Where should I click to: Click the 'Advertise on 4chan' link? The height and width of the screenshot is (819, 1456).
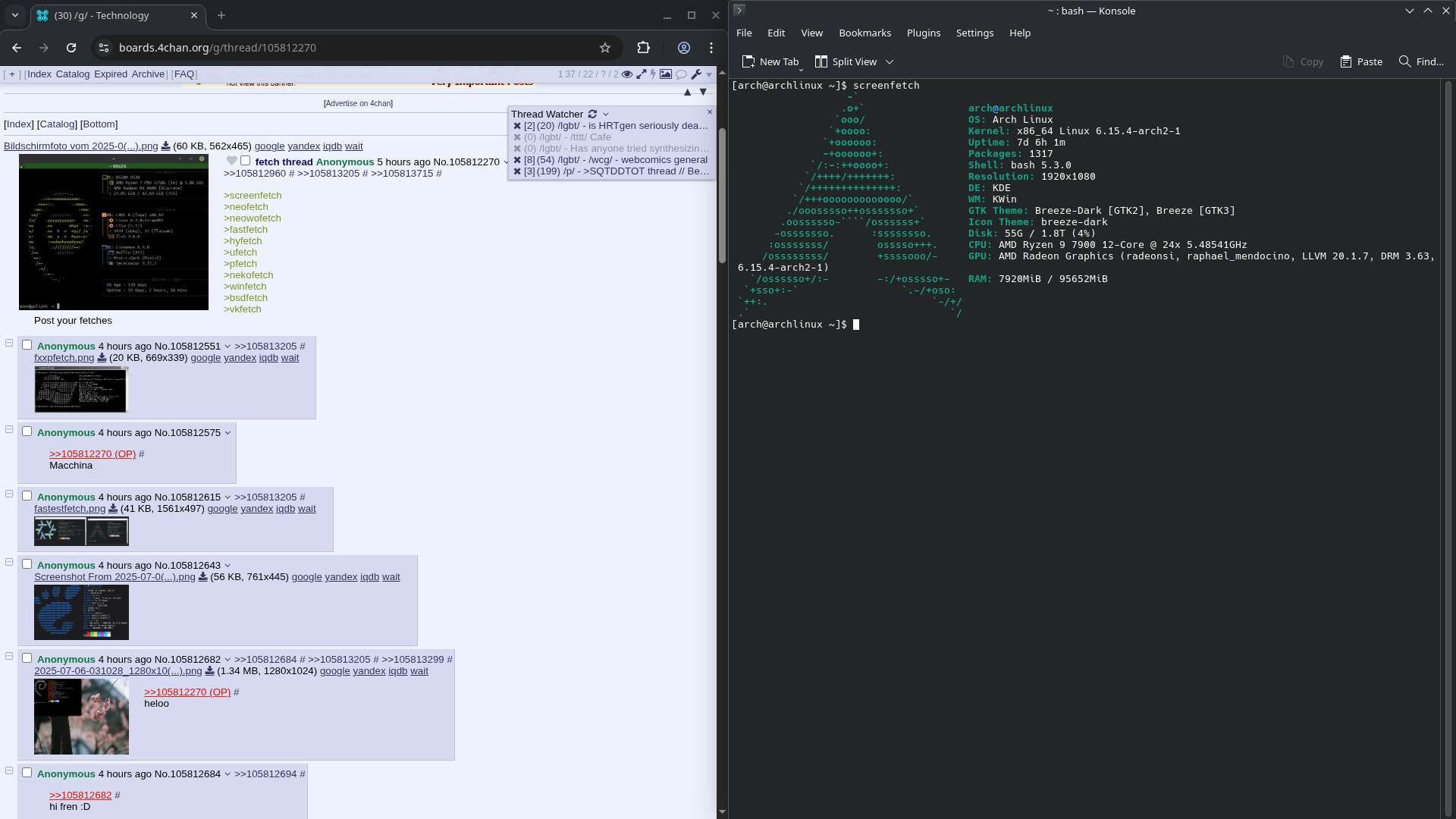[x=358, y=104]
